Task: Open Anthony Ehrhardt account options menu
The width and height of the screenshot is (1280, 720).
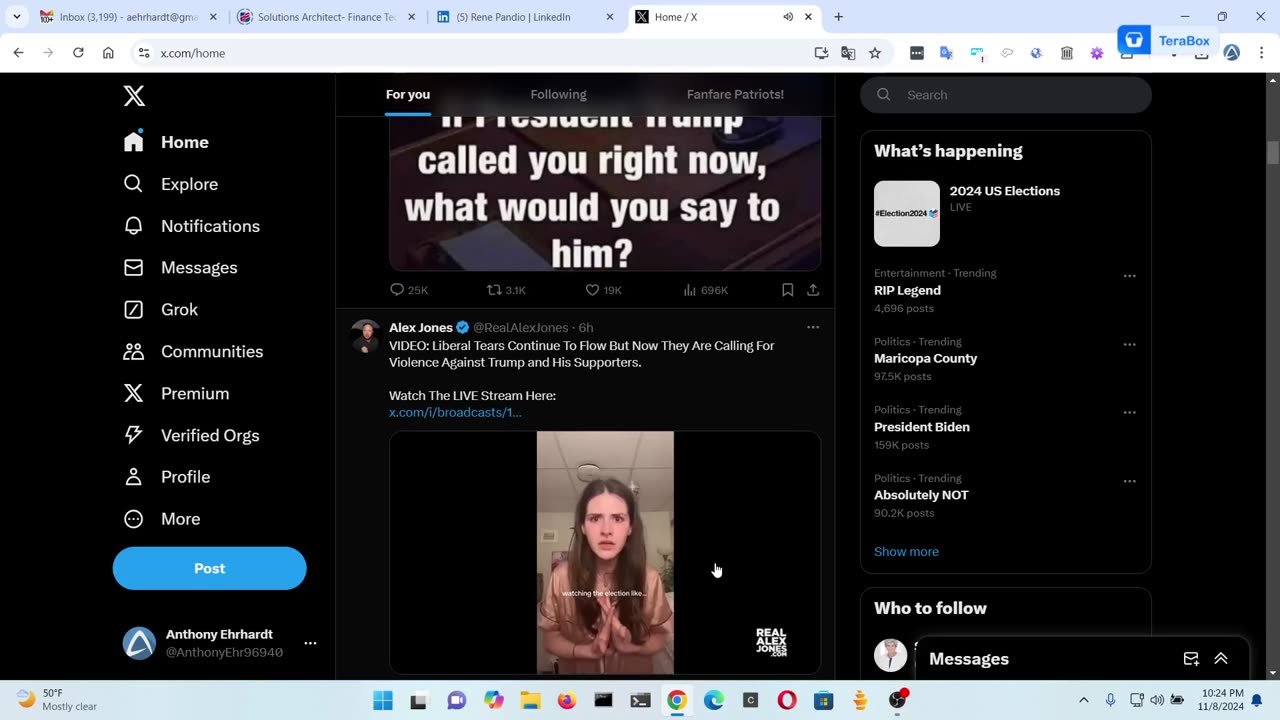Action: (310, 644)
